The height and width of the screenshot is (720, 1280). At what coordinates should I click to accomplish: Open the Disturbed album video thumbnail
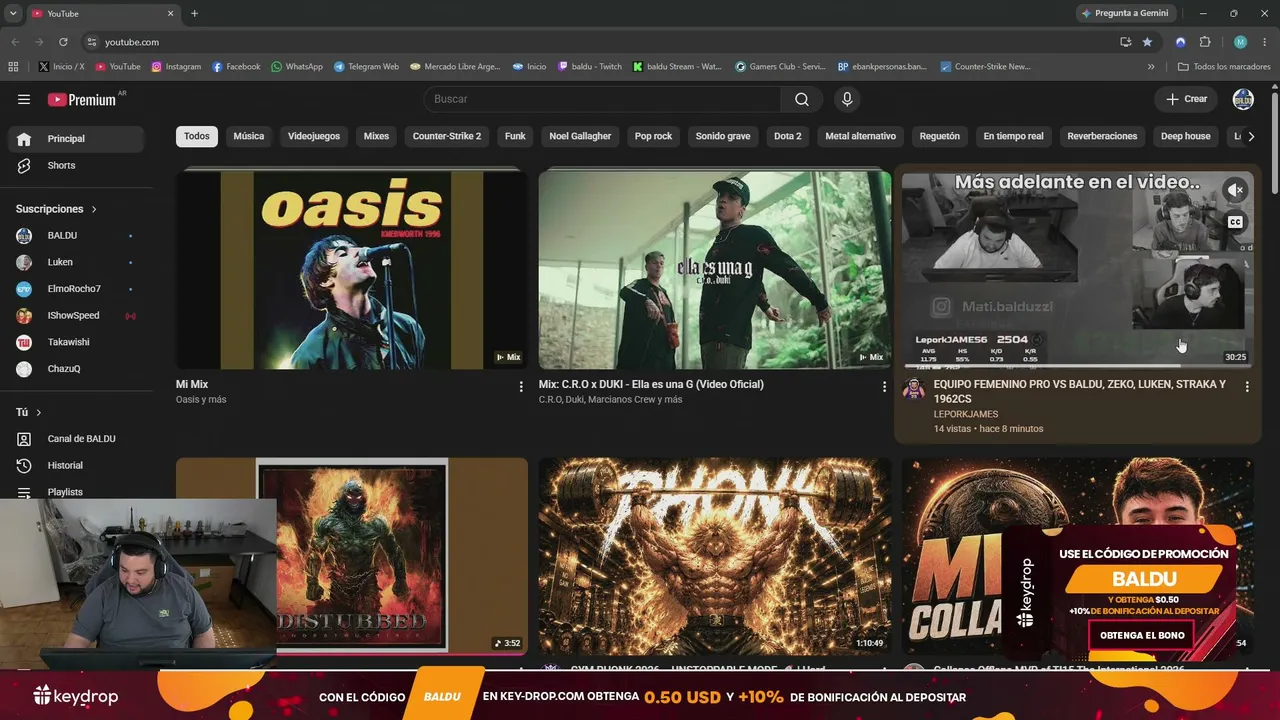[352, 556]
